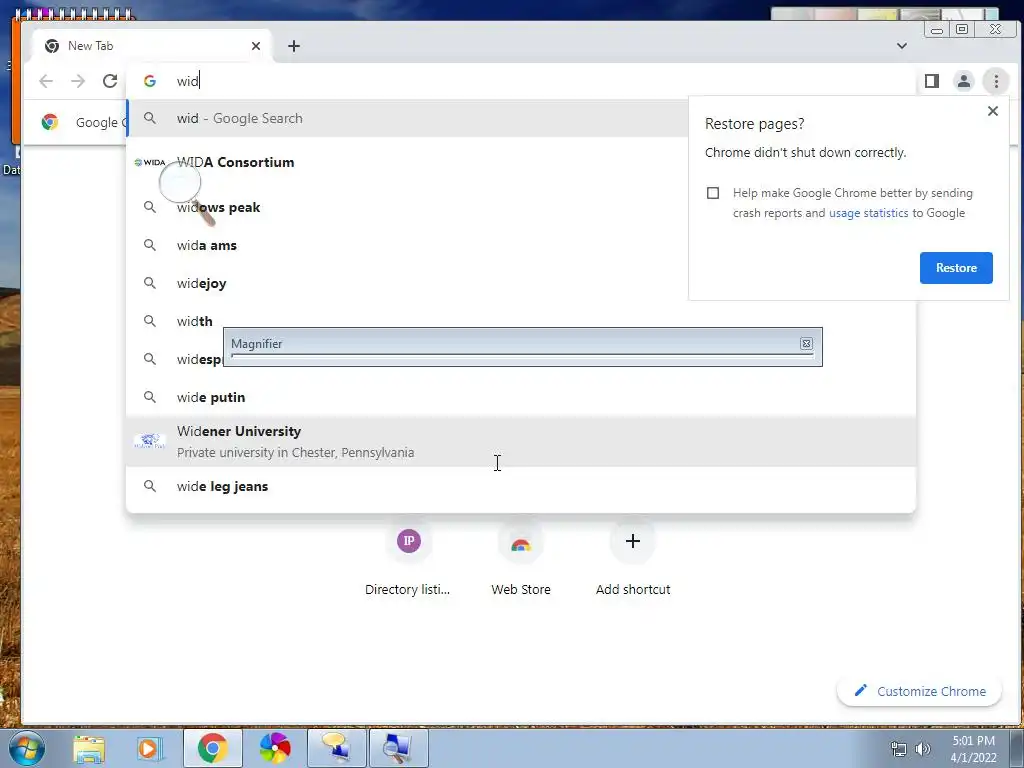This screenshot has width=1024, height=768.
Task: Click search icon beside 'wida ams'
Action: (150, 245)
